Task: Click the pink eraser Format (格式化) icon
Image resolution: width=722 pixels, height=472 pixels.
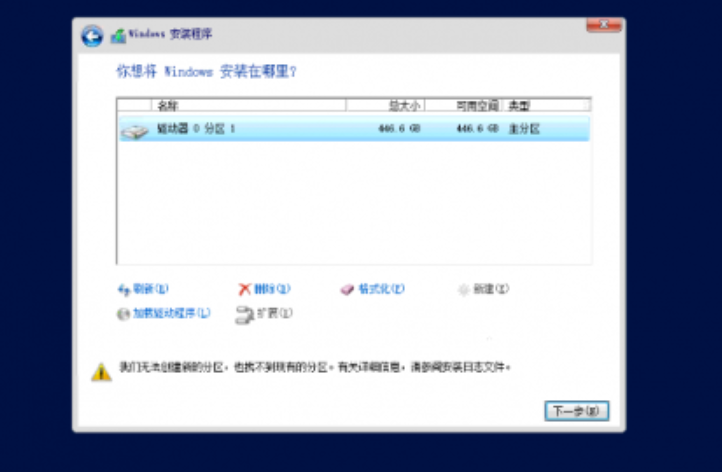Action: [x=347, y=289]
